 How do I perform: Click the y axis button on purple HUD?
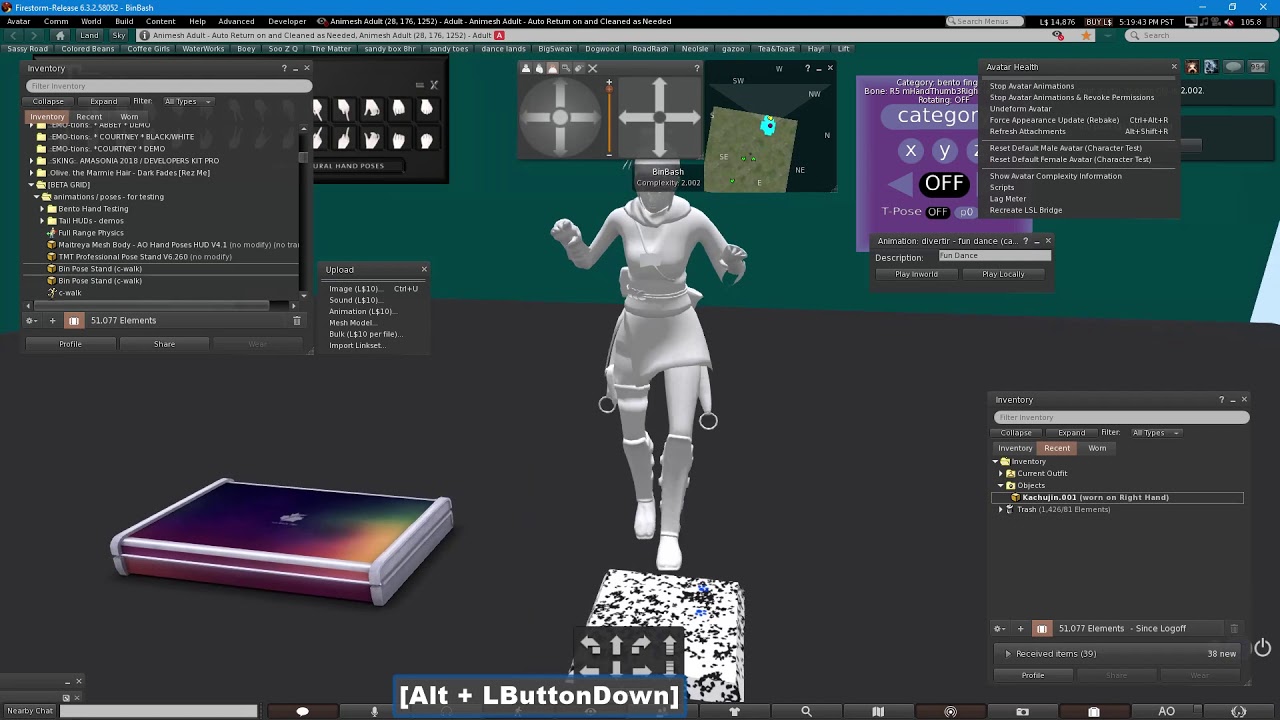click(x=944, y=152)
